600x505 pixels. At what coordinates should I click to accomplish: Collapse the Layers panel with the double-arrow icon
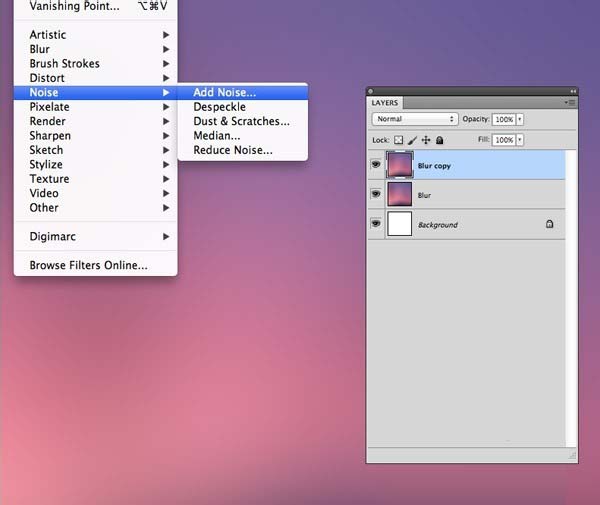tap(573, 91)
